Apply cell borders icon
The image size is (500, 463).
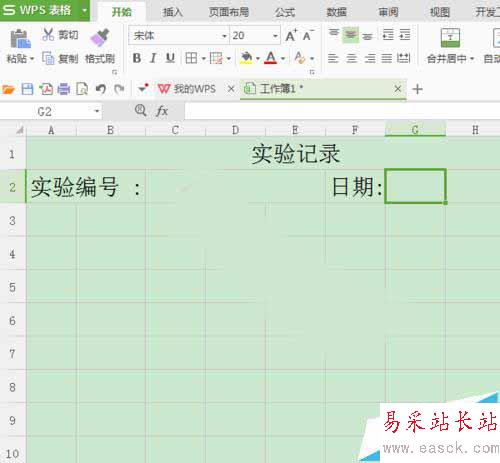[191, 58]
